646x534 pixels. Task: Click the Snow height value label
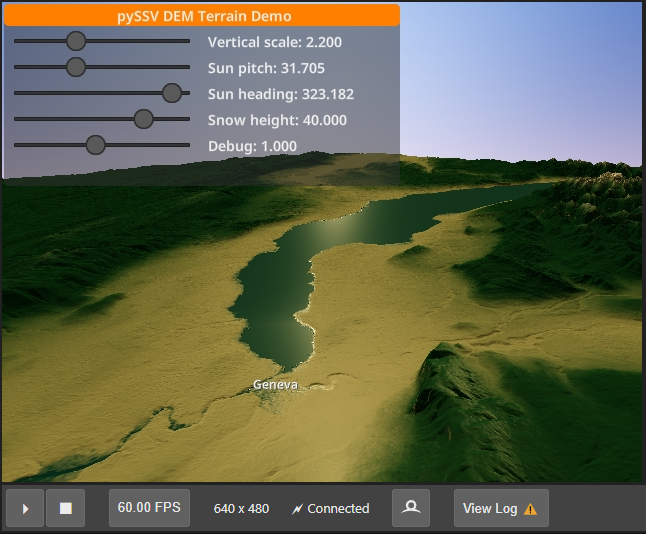point(277,120)
